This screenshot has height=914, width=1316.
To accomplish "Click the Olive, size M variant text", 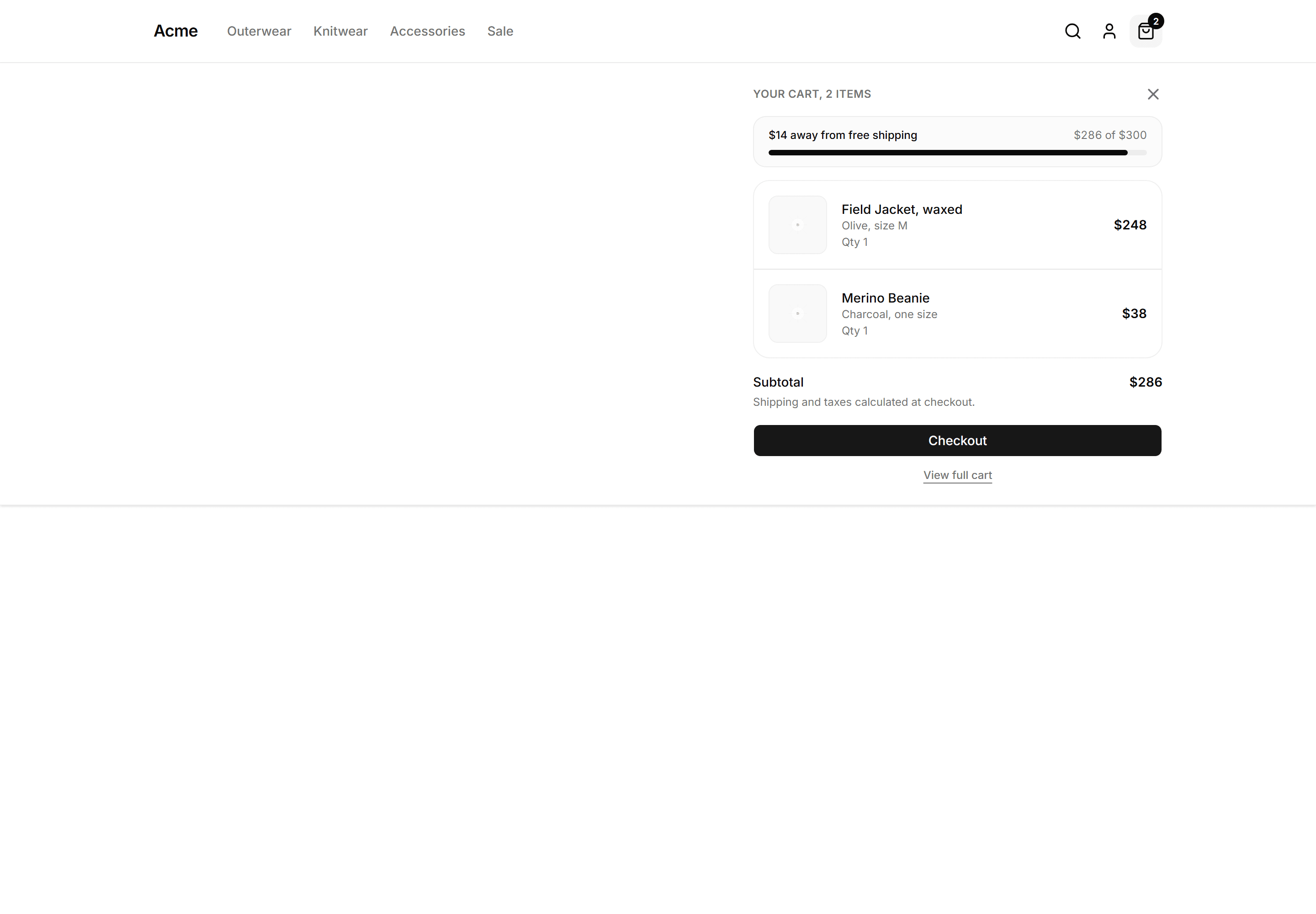I will pyautogui.click(x=874, y=226).
